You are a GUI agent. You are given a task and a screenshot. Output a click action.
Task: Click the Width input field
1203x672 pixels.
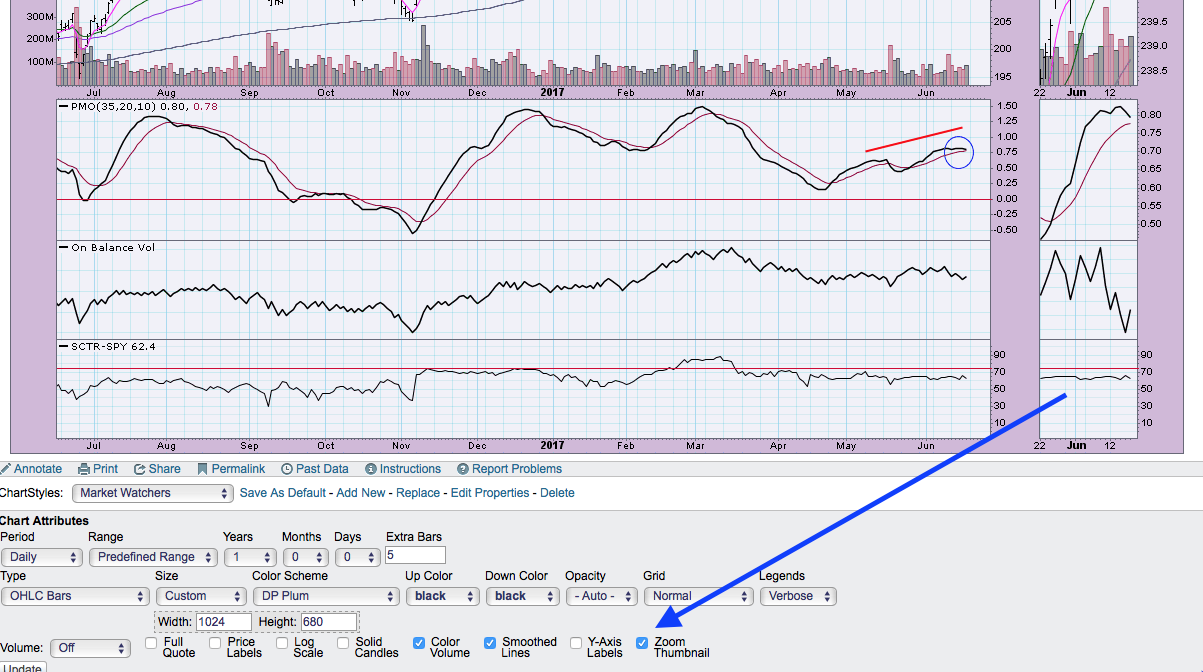(223, 622)
